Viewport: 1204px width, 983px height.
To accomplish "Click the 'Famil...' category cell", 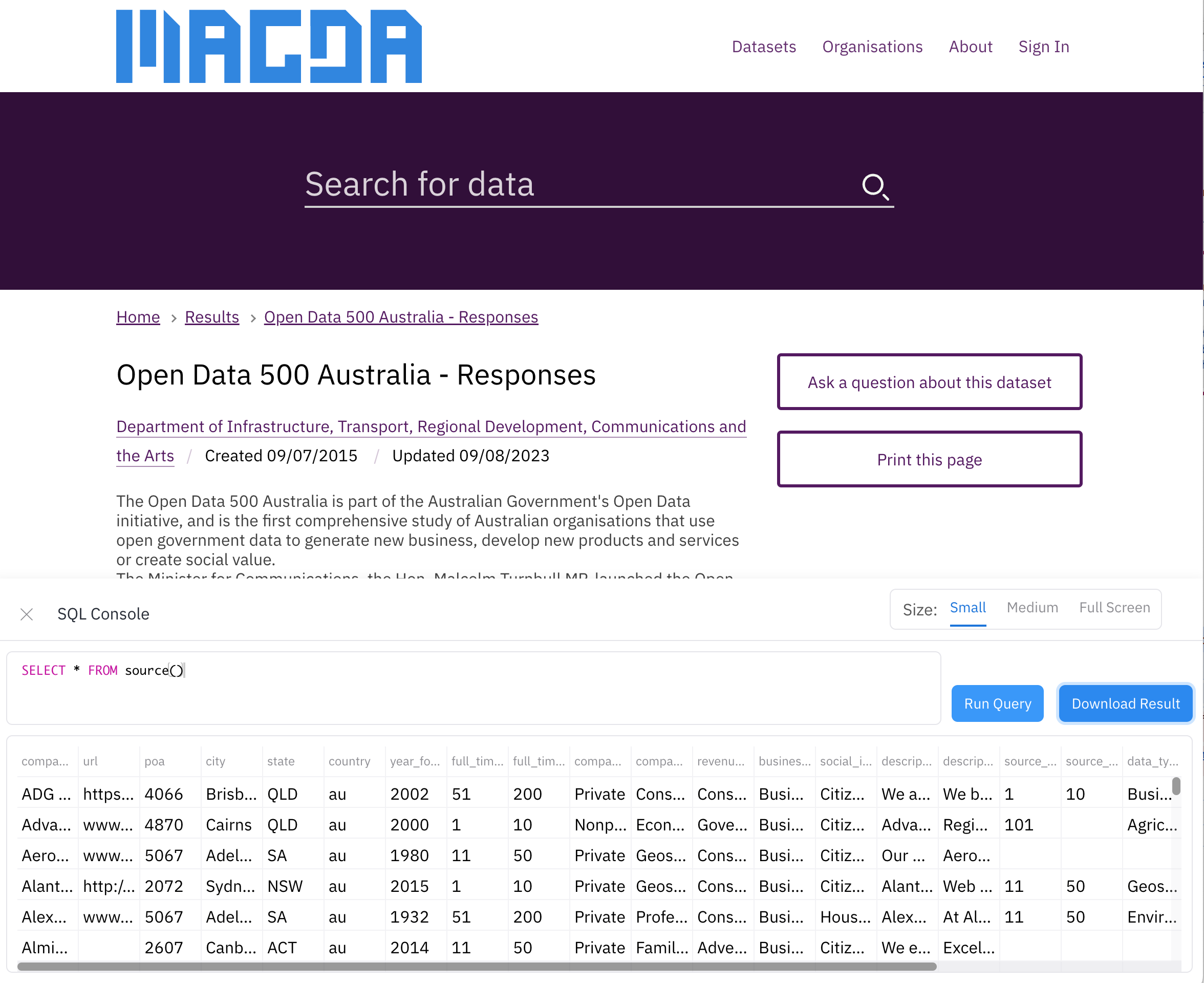I will [662, 948].
